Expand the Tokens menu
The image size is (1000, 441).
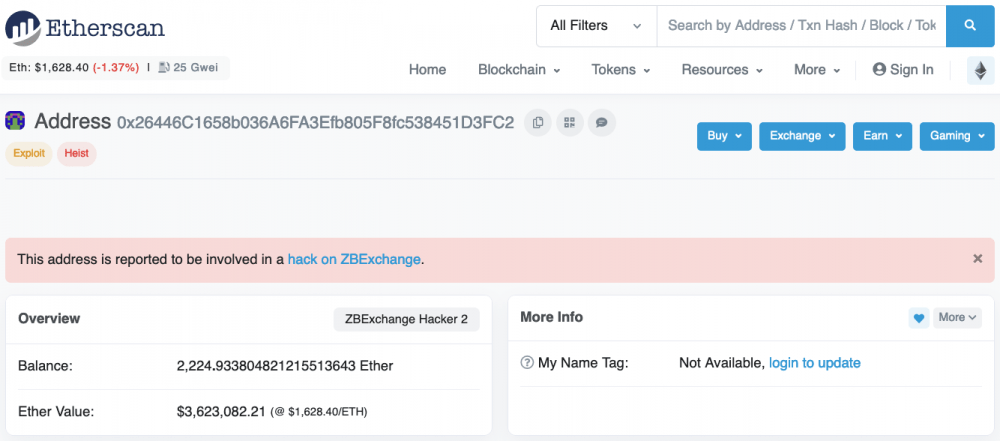[x=621, y=70]
